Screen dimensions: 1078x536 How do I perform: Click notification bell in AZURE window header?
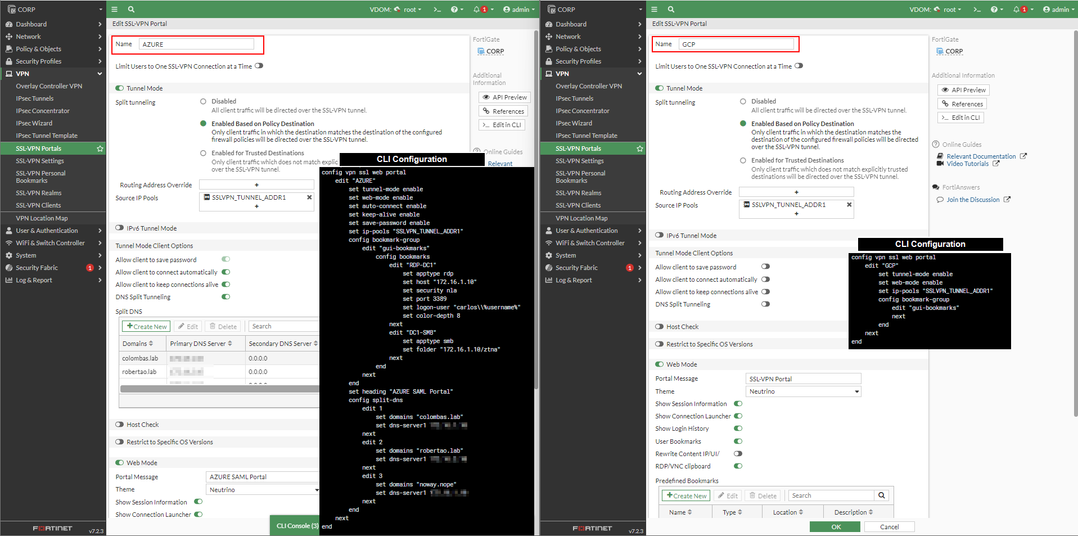[478, 10]
